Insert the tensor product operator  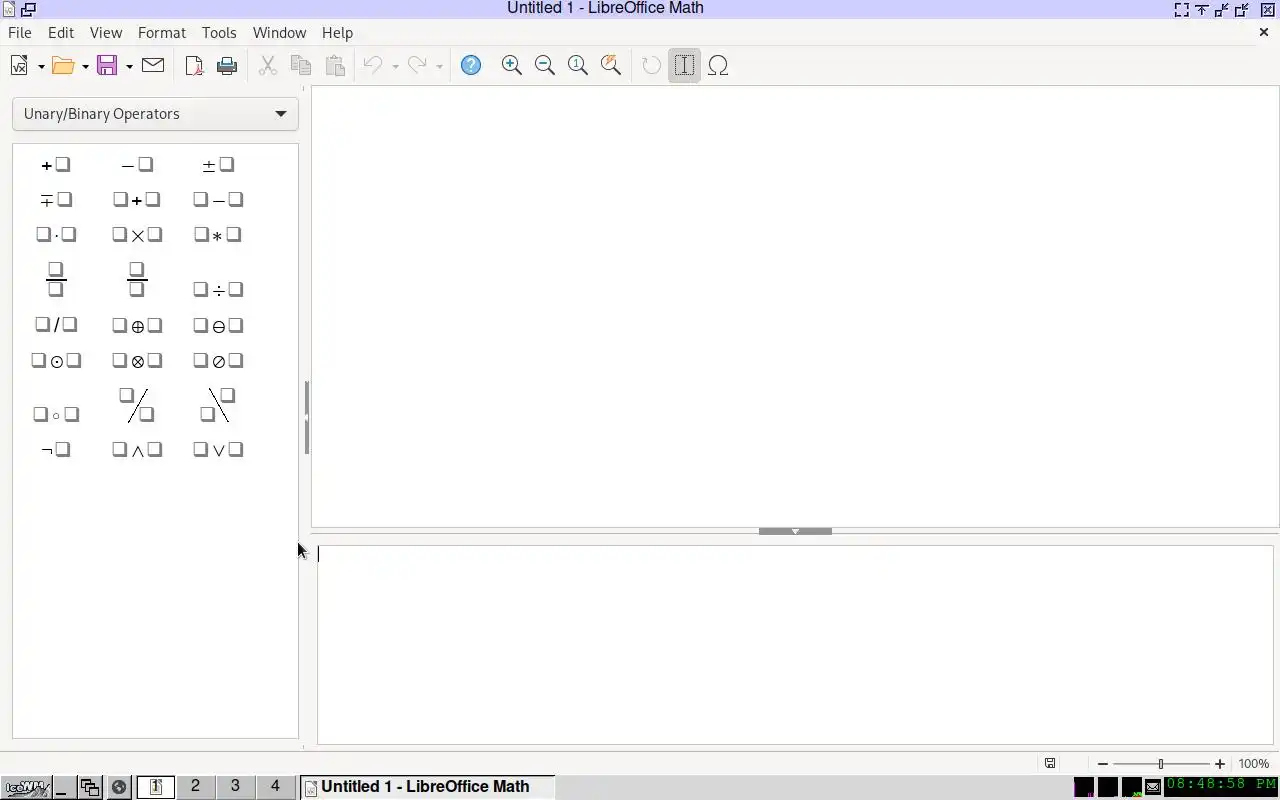tap(137, 361)
